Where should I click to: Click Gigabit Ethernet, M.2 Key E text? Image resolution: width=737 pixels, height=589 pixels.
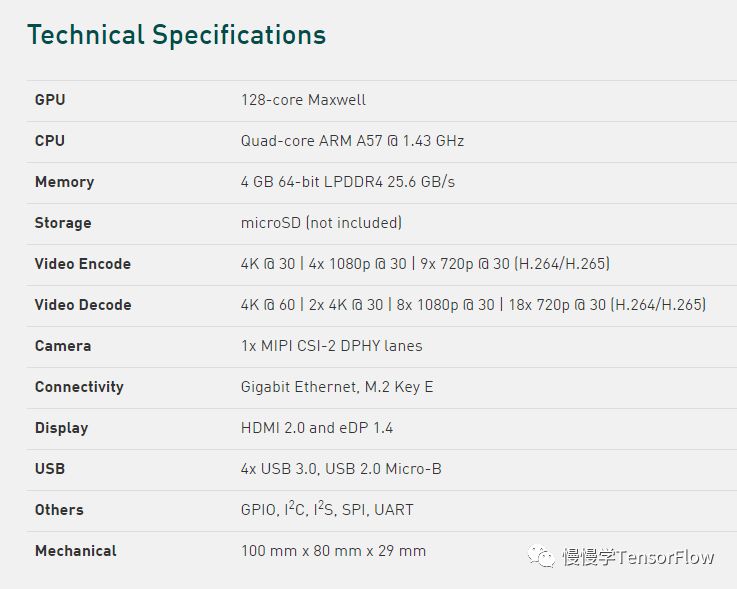coord(337,387)
